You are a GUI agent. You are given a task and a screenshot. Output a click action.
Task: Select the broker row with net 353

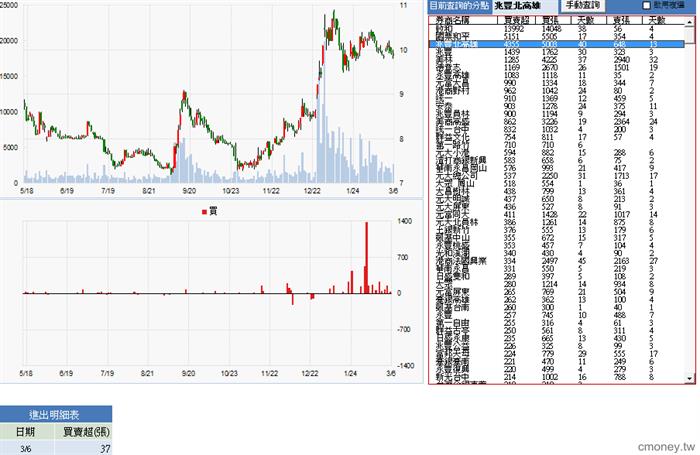[557, 246]
